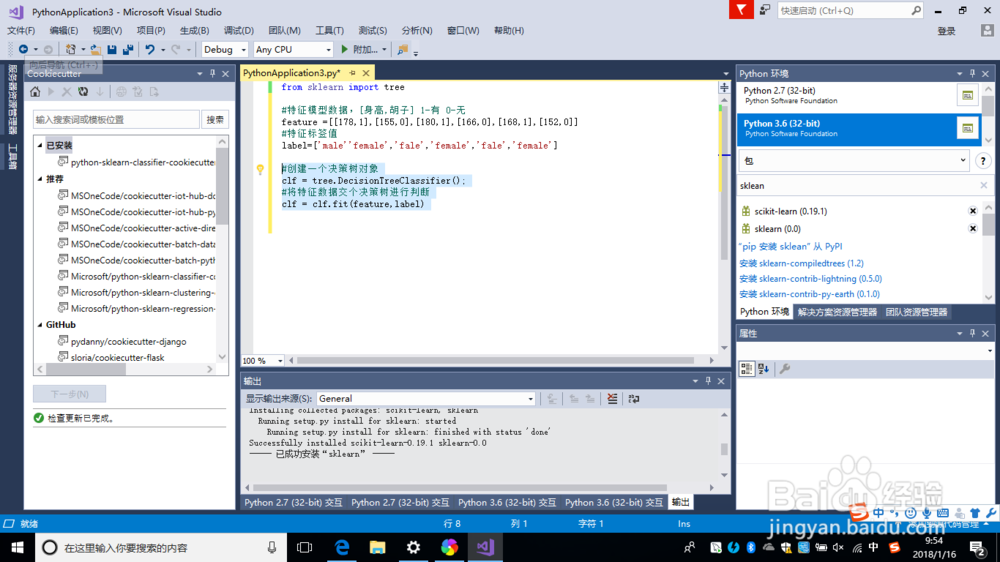Screen dimensions: 1000x562
Task: Click the navigate backward arrow icon
Action: [23, 49]
